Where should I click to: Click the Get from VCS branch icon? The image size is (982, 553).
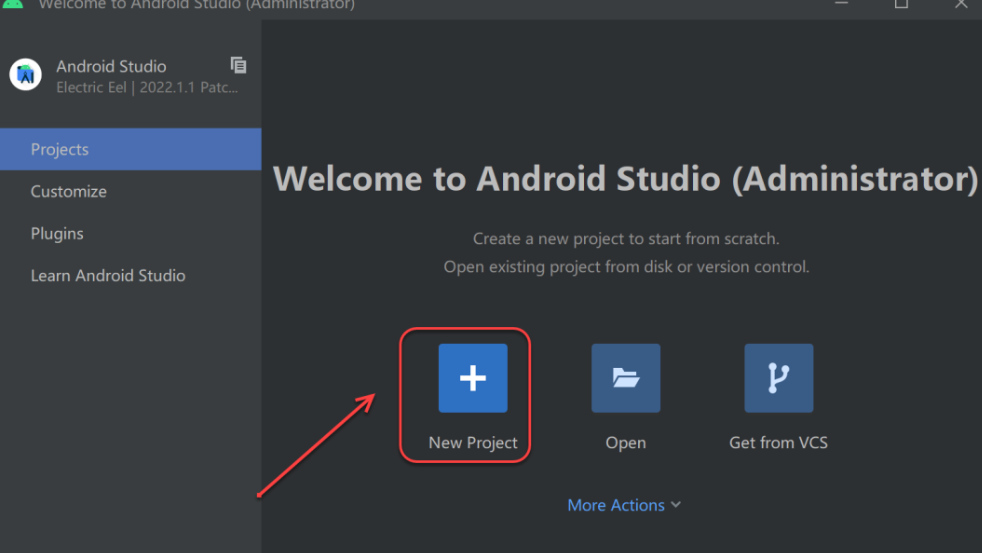778,378
